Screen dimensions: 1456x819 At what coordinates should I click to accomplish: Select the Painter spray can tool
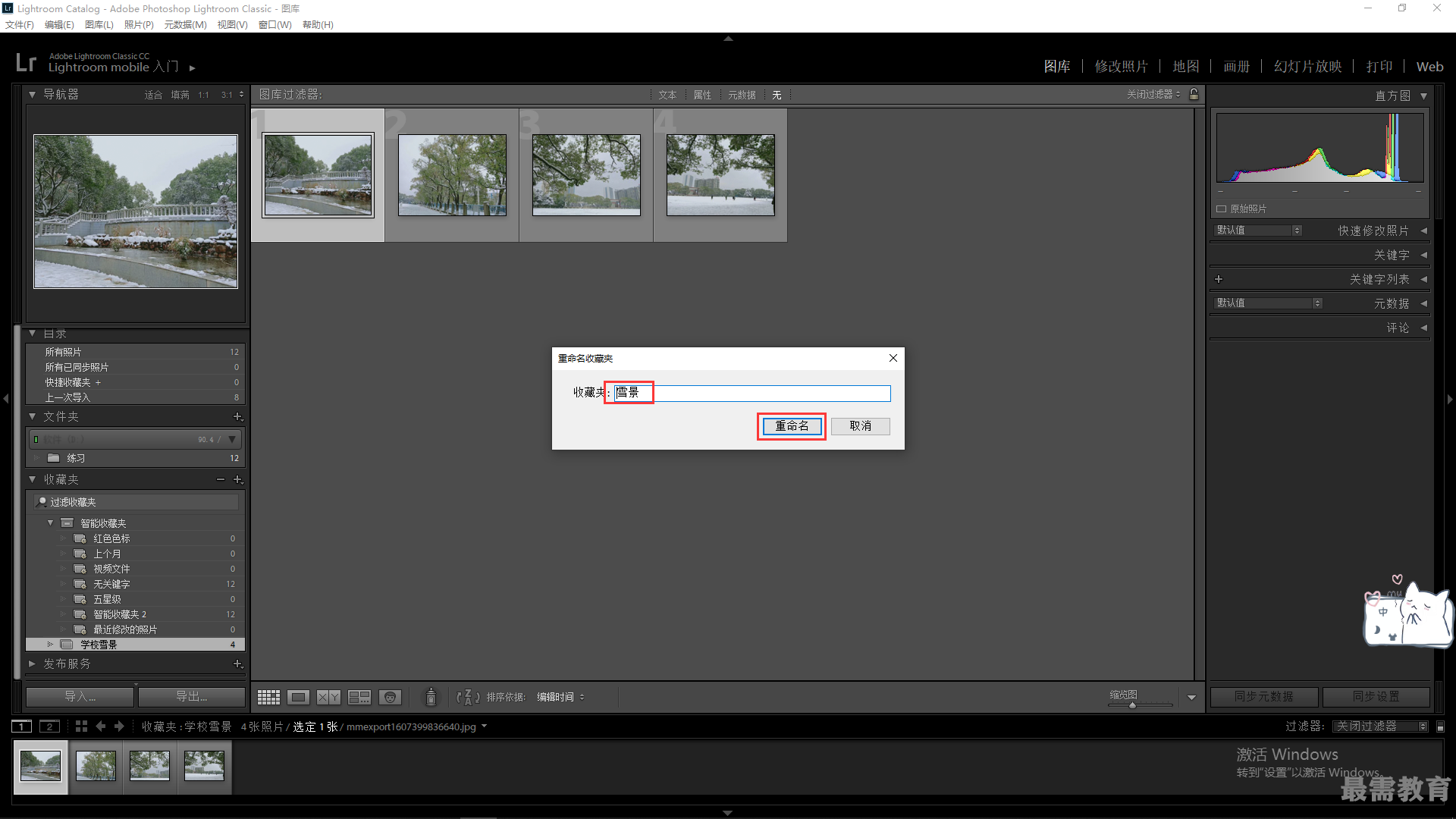tap(431, 697)
